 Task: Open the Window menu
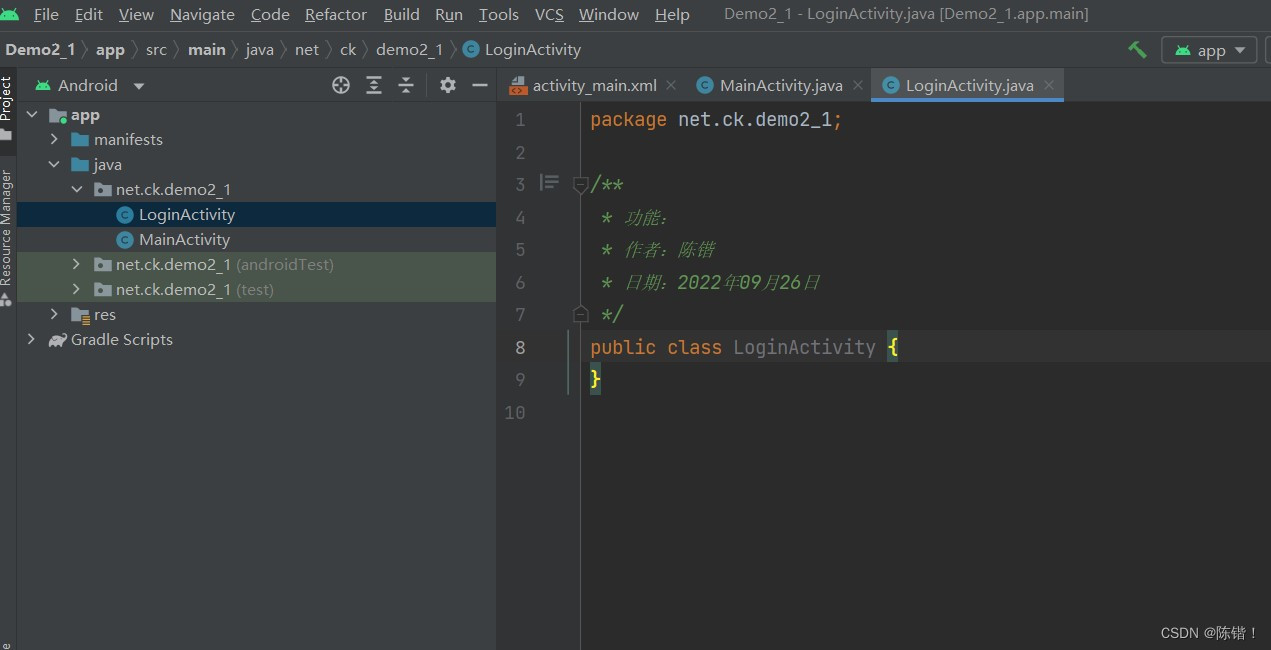pyautogui.click(x=609, y=14)
